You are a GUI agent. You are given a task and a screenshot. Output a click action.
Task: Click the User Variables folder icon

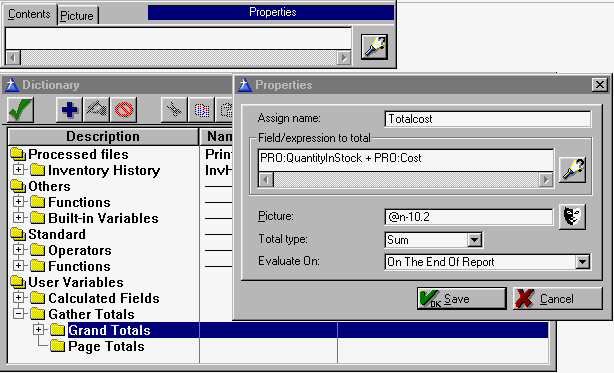click(18, 282)
